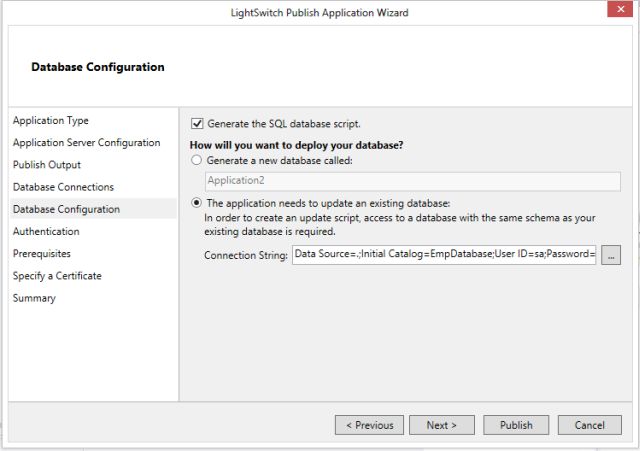This screenshot has height=451, width=640.
Task: Jump to the Summary step
Action: click(34, 298)
